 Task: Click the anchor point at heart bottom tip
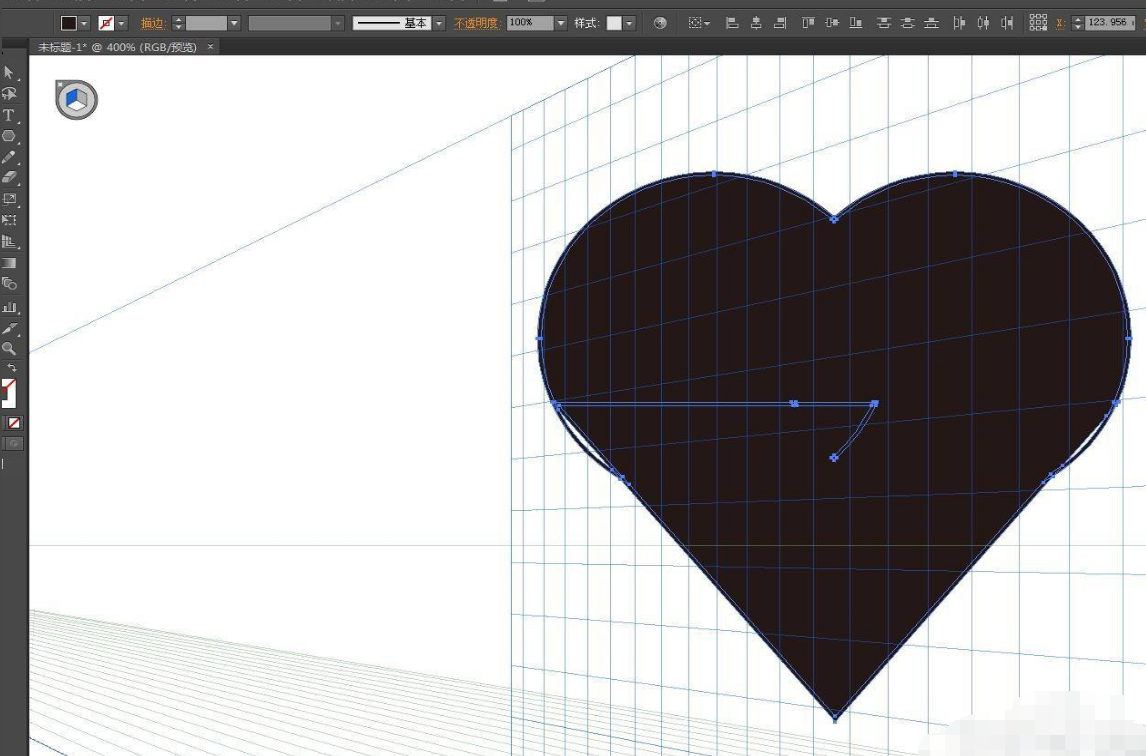click(835, 719)
